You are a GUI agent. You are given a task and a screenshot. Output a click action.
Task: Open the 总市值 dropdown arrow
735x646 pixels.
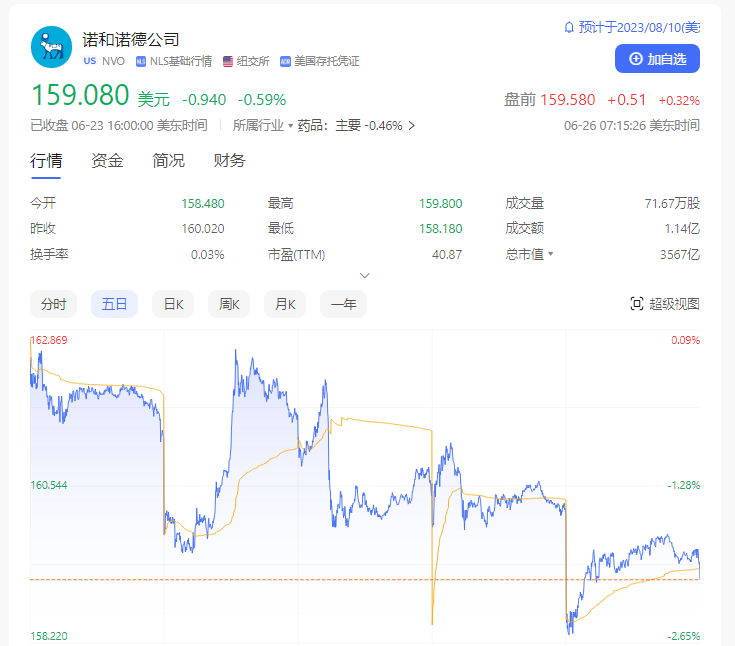tap(551, 254)
